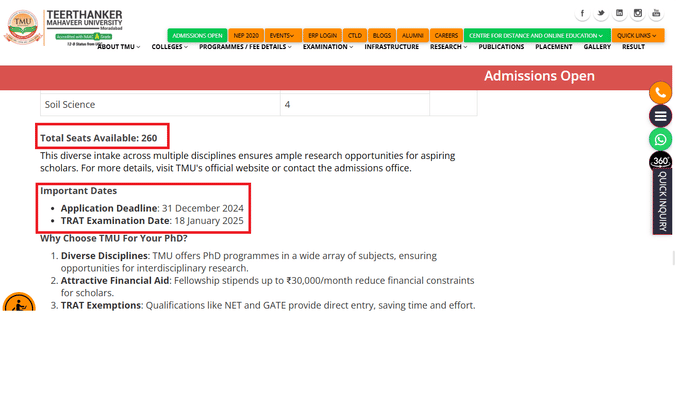Viewport: 680px width, 418px height.
Task: Open the LinkedIn social icon
Action: (x=619, y=13)
